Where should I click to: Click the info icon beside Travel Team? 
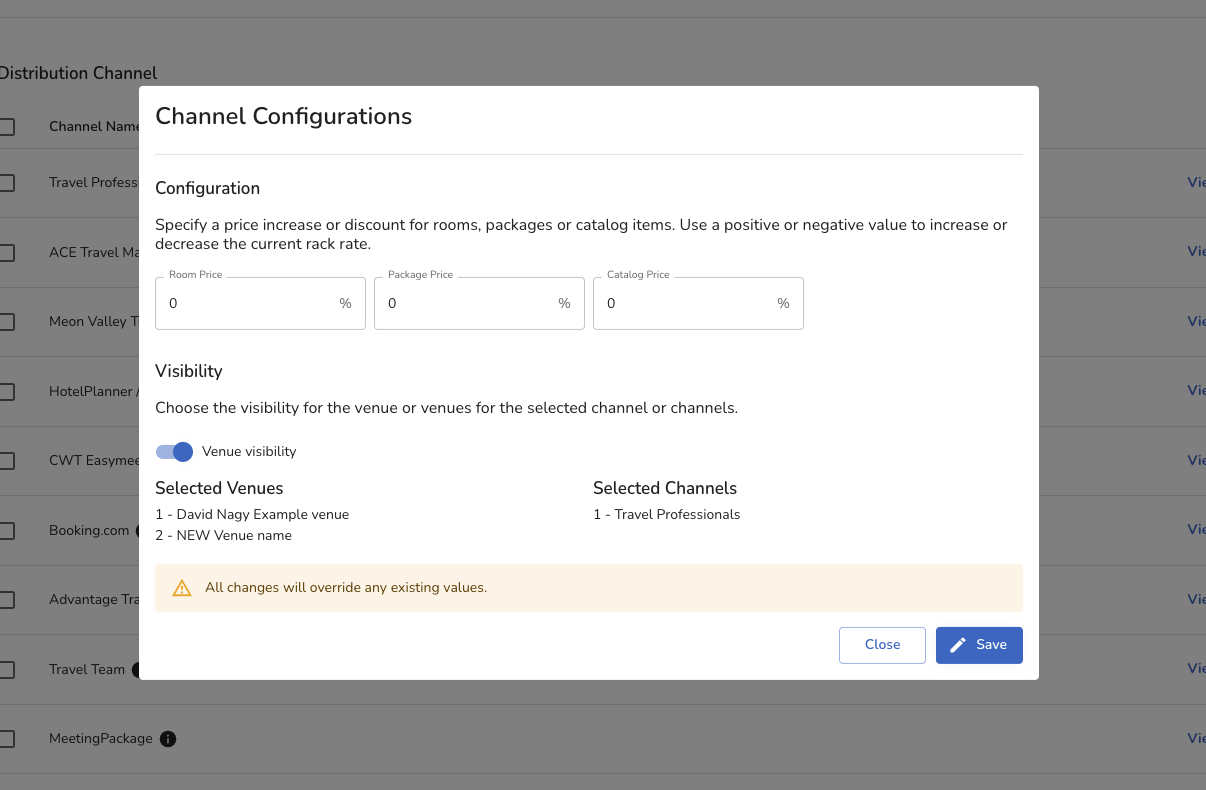[135, 669]
